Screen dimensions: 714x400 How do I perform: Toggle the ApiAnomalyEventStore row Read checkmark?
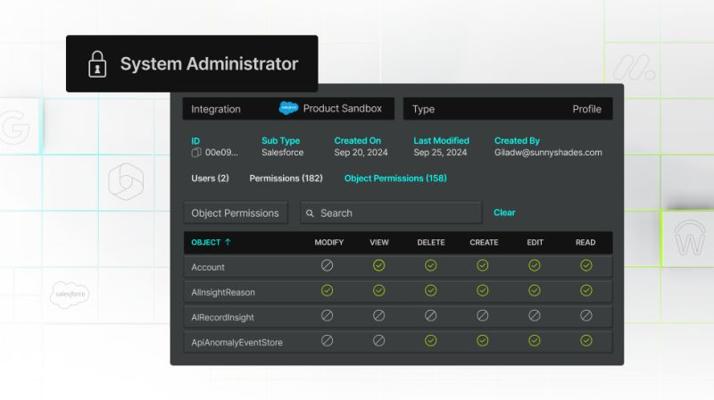tap(586, 341)
